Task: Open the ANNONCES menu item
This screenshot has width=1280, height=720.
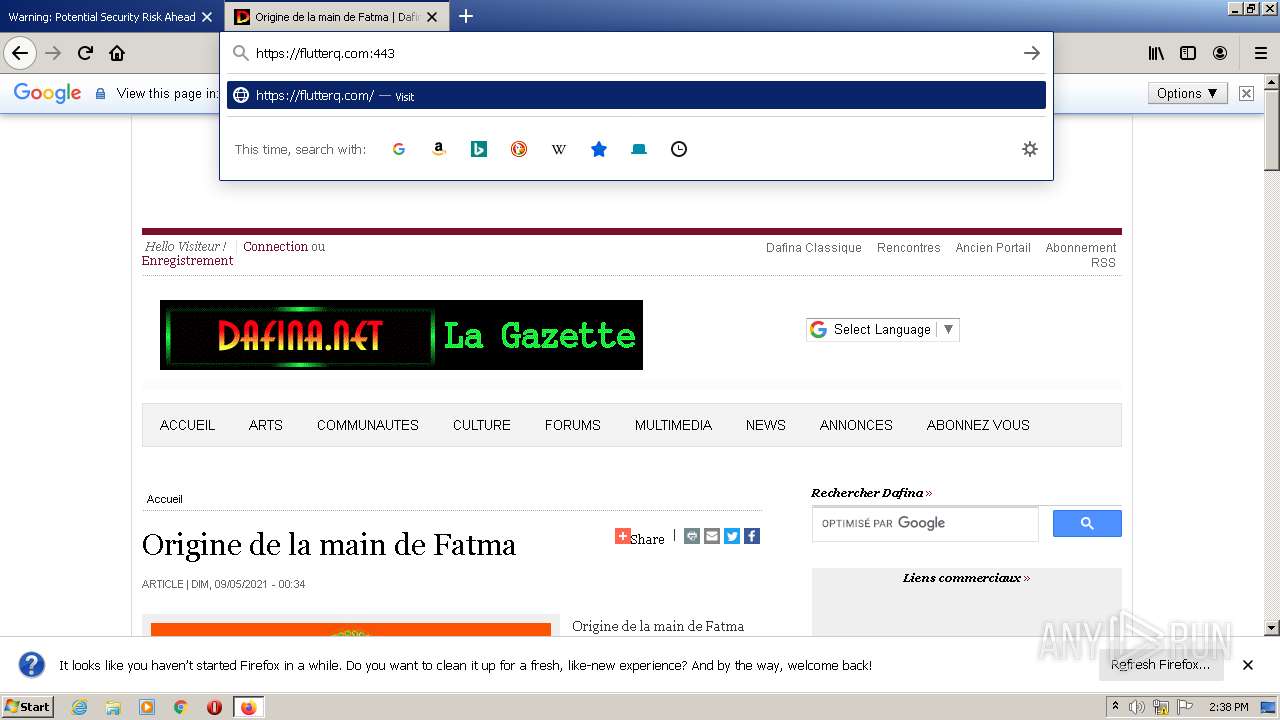Action: coord(856,425)
